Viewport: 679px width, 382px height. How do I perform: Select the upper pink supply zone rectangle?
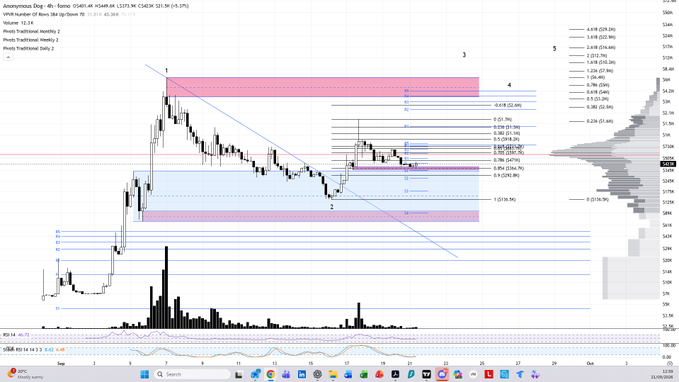pyautogui.click(x=323, y=87)
